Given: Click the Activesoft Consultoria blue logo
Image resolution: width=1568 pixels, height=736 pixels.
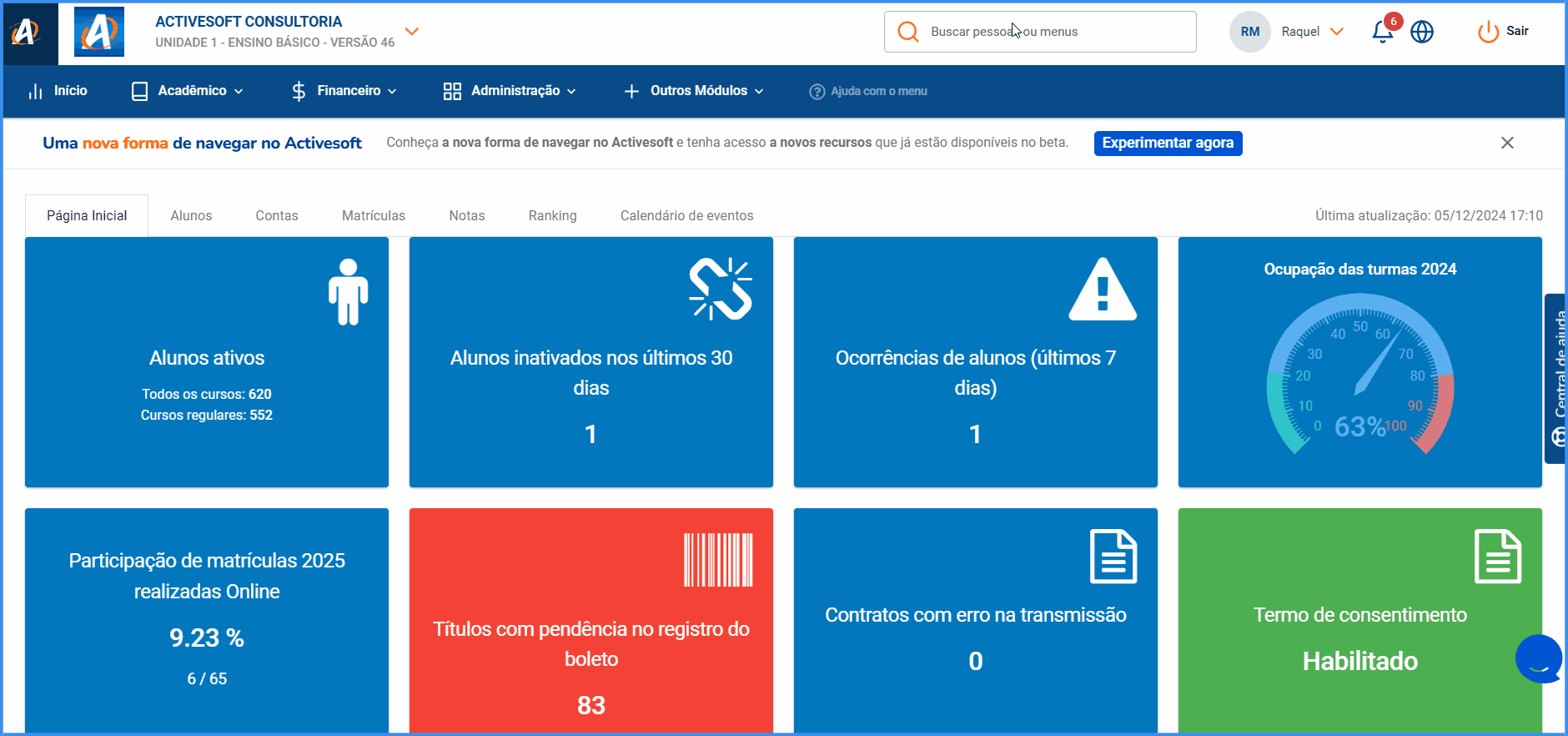Looking at the screenshot, I should (x=99, y=32).
